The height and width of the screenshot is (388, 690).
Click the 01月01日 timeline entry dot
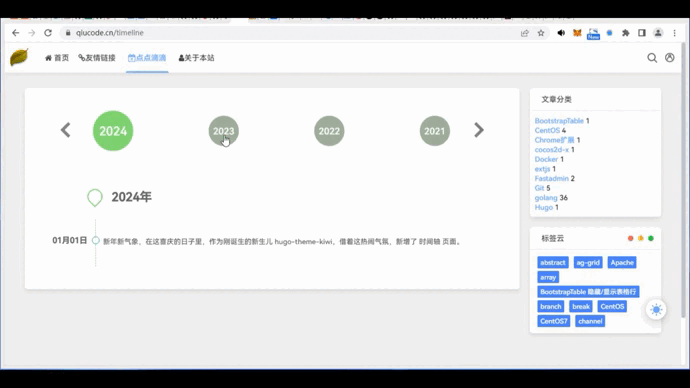tap(95, 241)
